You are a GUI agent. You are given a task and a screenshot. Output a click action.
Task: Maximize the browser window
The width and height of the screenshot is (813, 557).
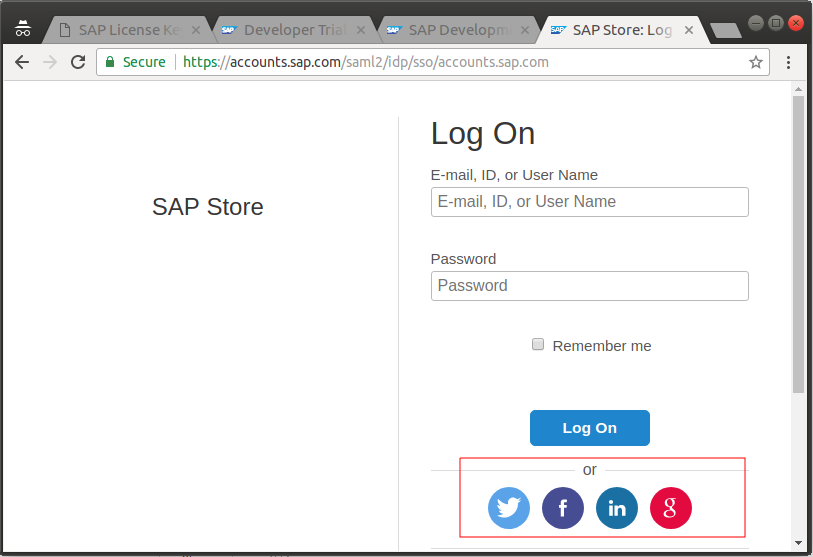[x=776, y=23]
